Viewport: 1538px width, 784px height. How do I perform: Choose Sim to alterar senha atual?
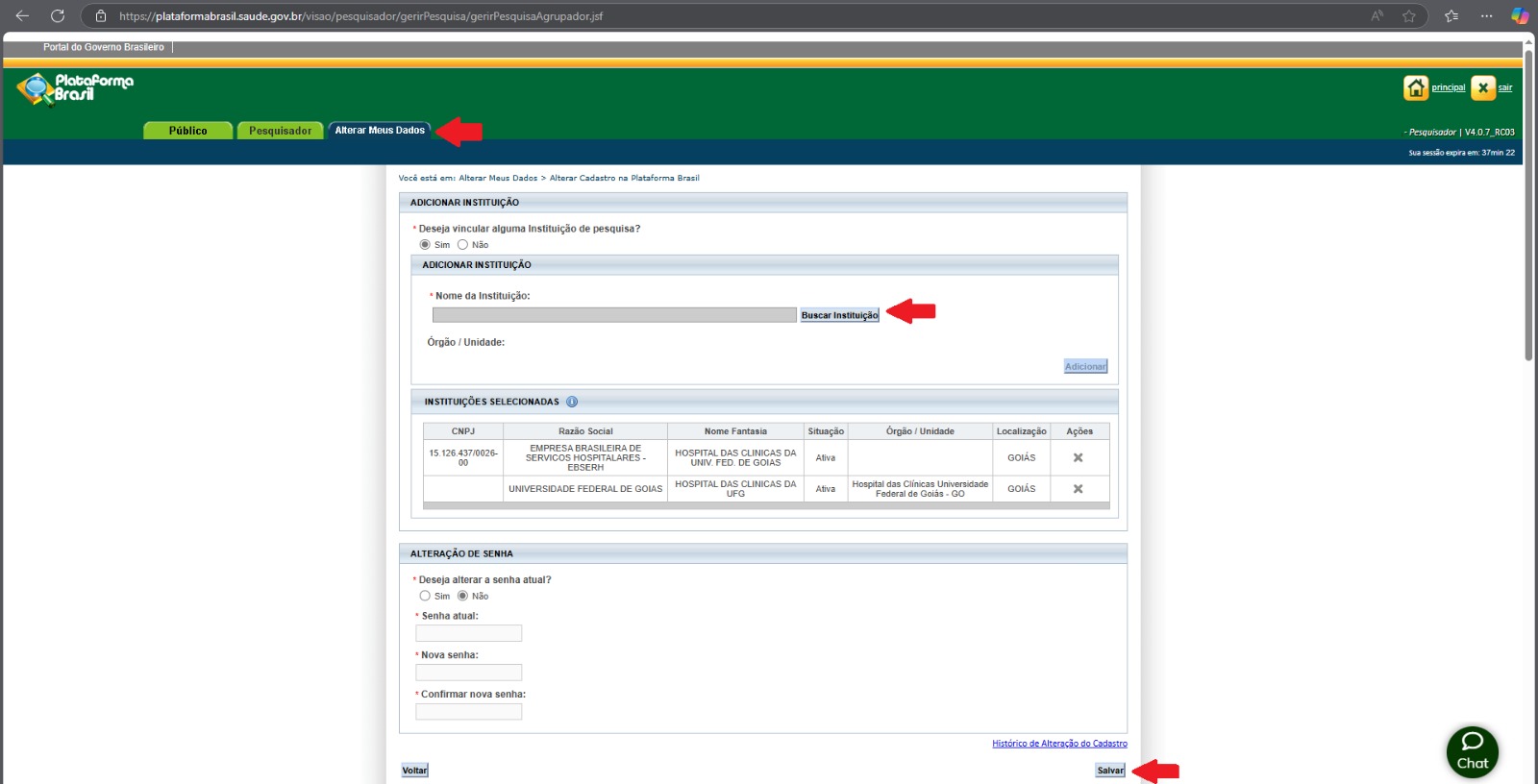(x=425, y=596)
